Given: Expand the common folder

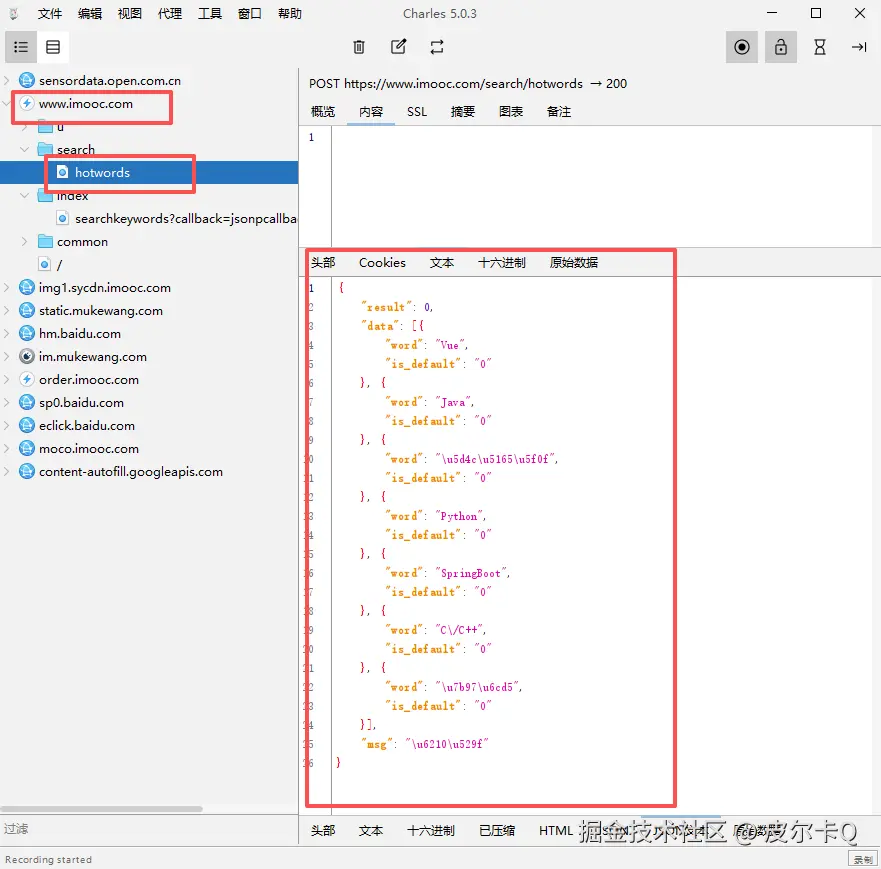Looking at the screenshot, I should coord(24,242).
